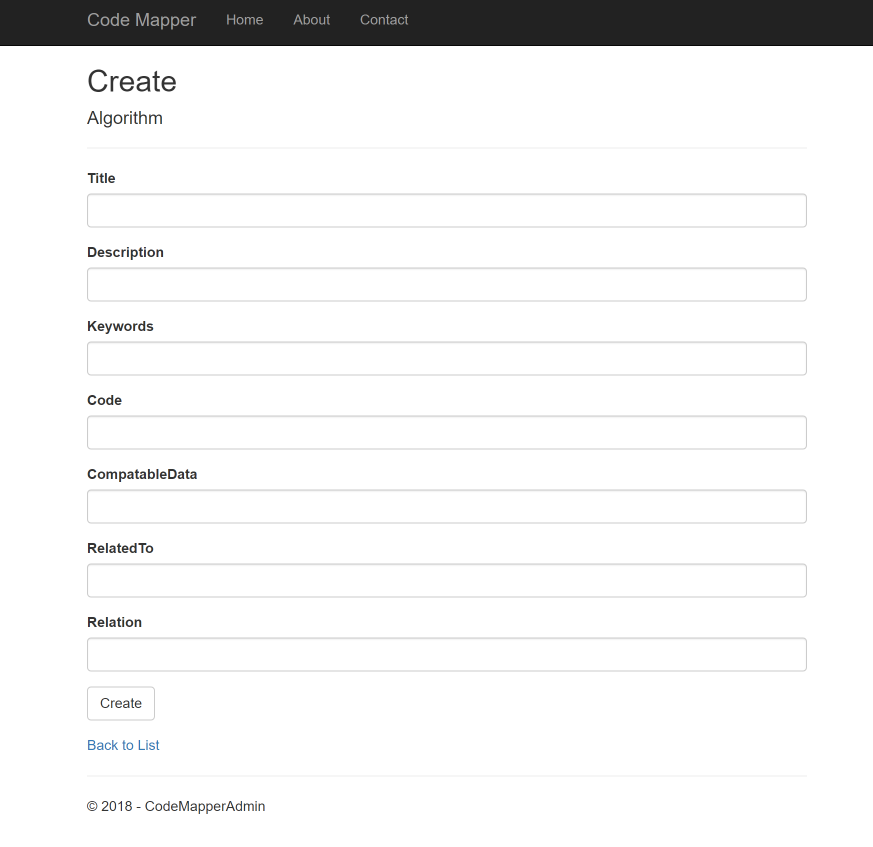This screenshot has height=847, width=873.
Task: Click the 2018 CodeMapperAdmin footer text
Action: click(x=176, y=806)
